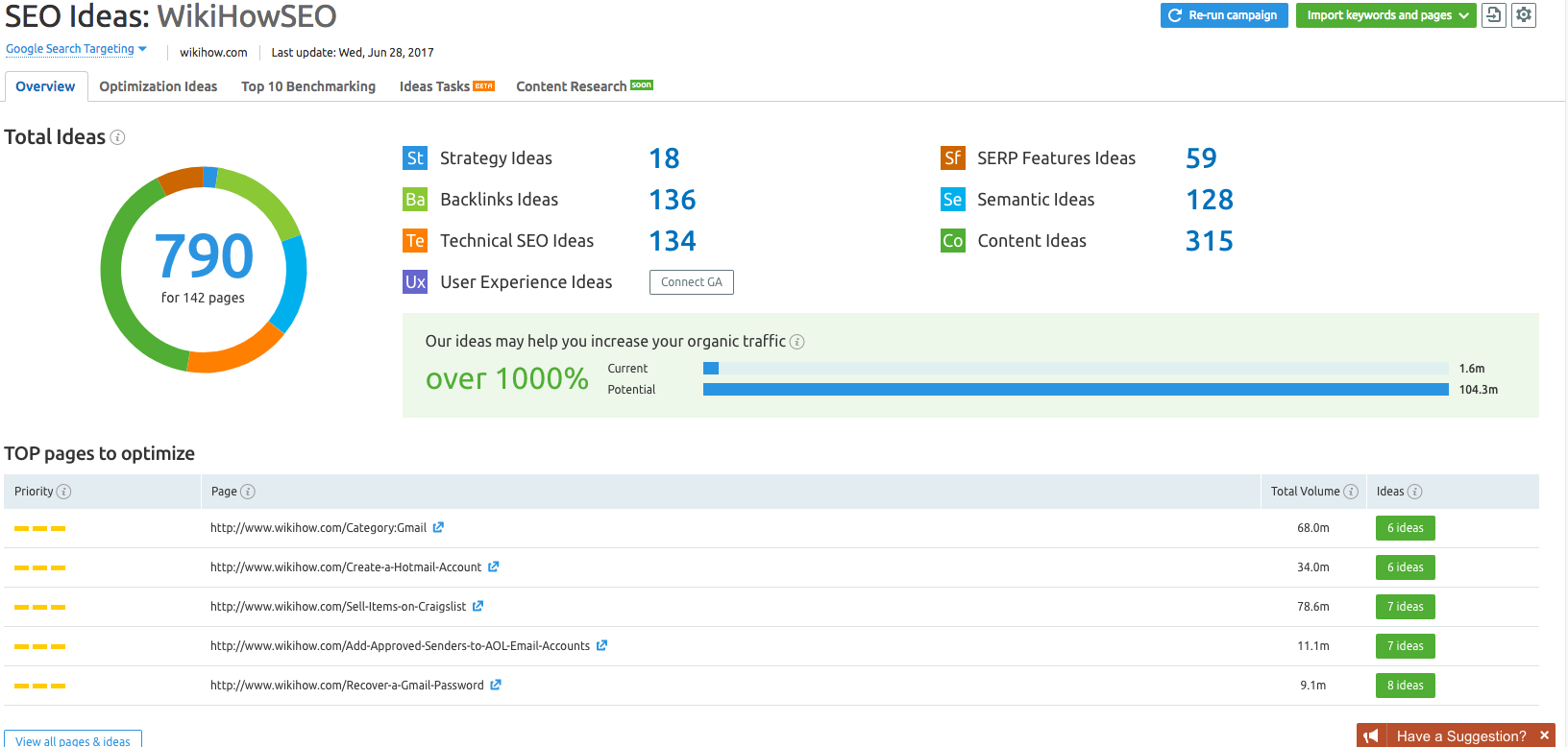
Task: Open Category:Gmail page external link icon
Action: pos(438,527)
